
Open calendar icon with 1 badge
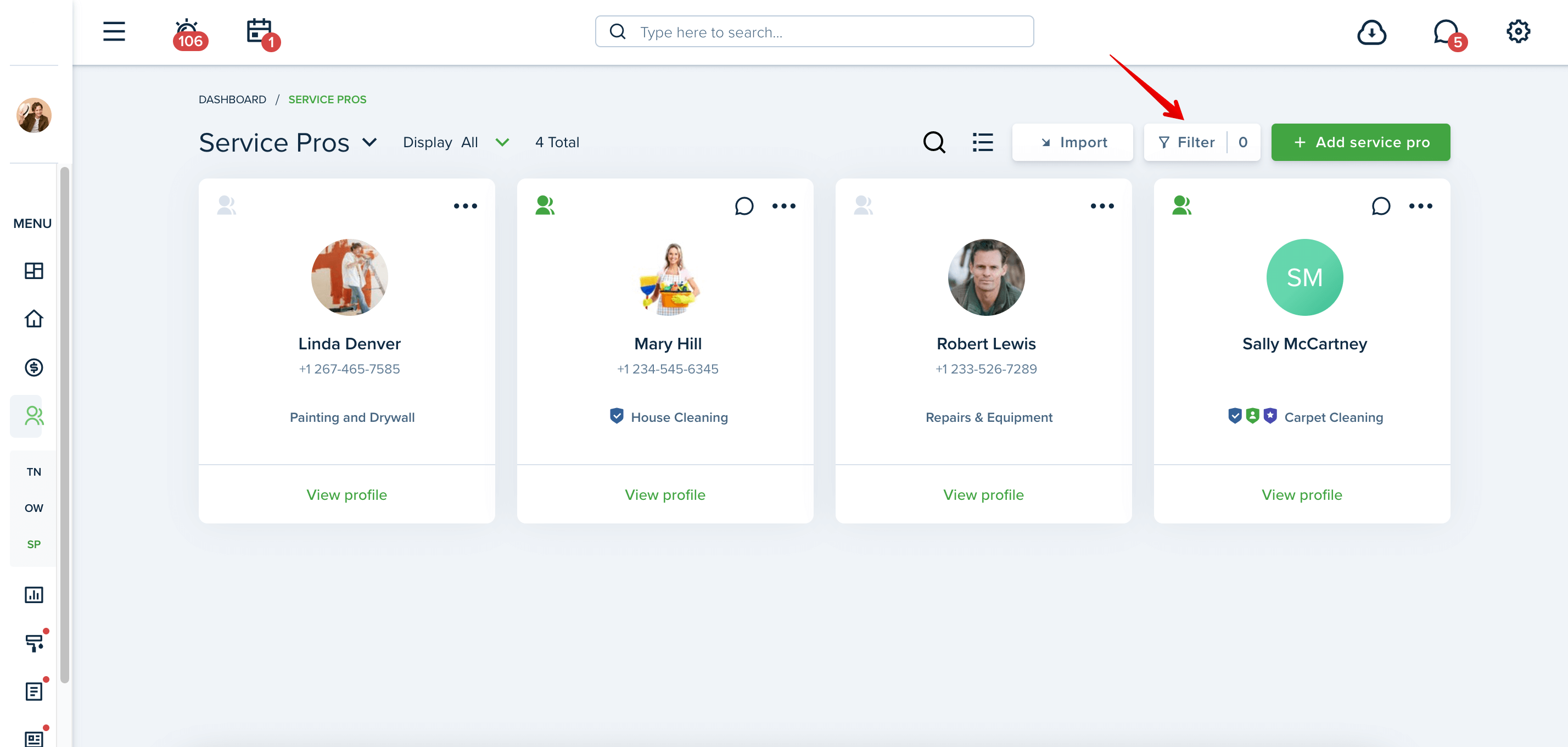point(262,34)
